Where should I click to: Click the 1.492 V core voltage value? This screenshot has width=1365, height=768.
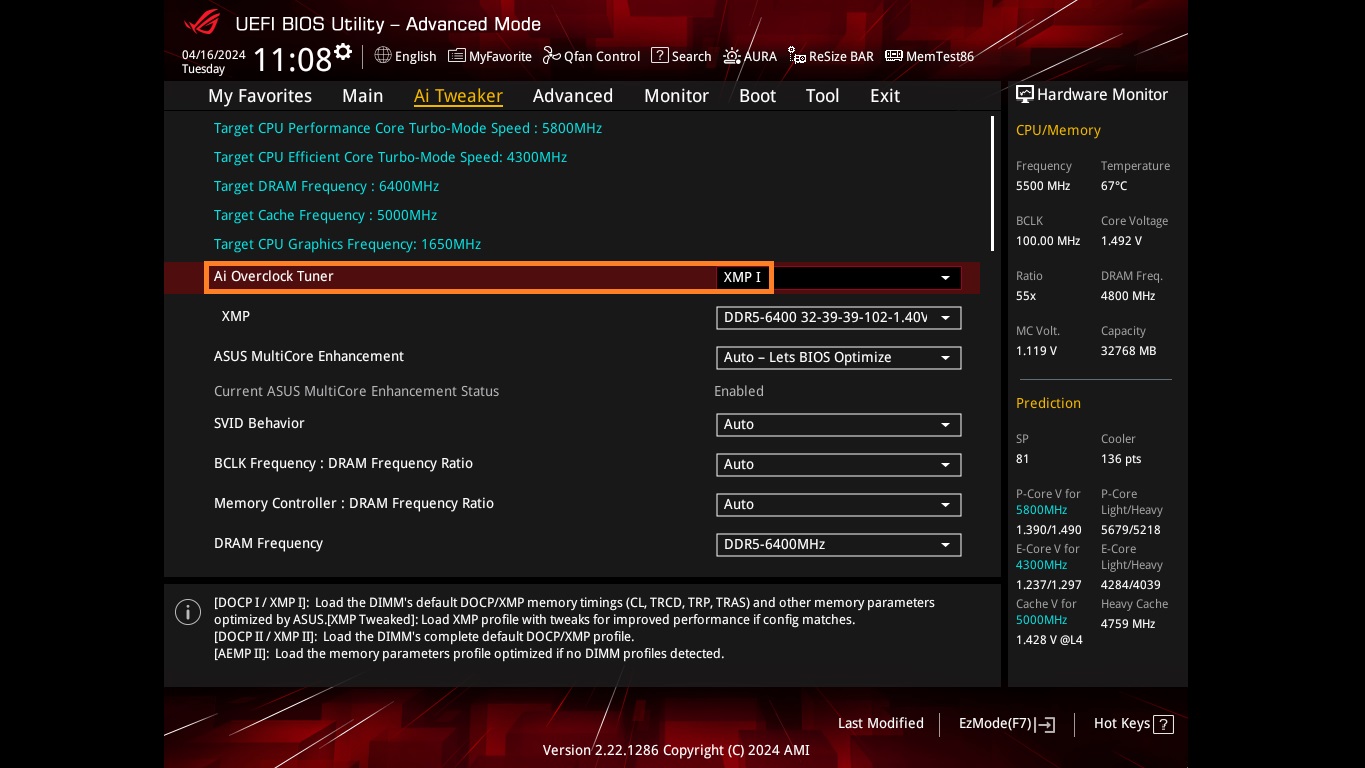click(1121, 241)
